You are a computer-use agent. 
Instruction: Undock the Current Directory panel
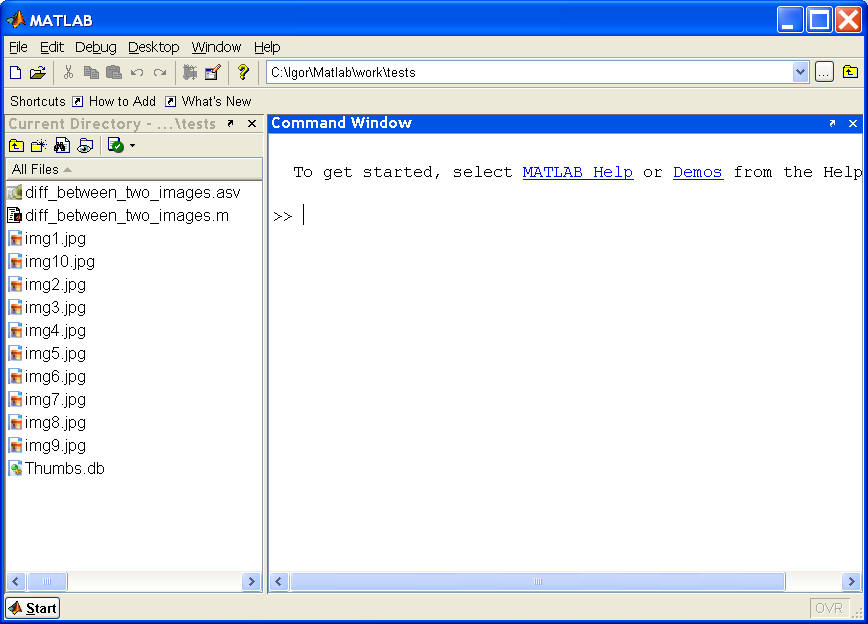(231, 123)
